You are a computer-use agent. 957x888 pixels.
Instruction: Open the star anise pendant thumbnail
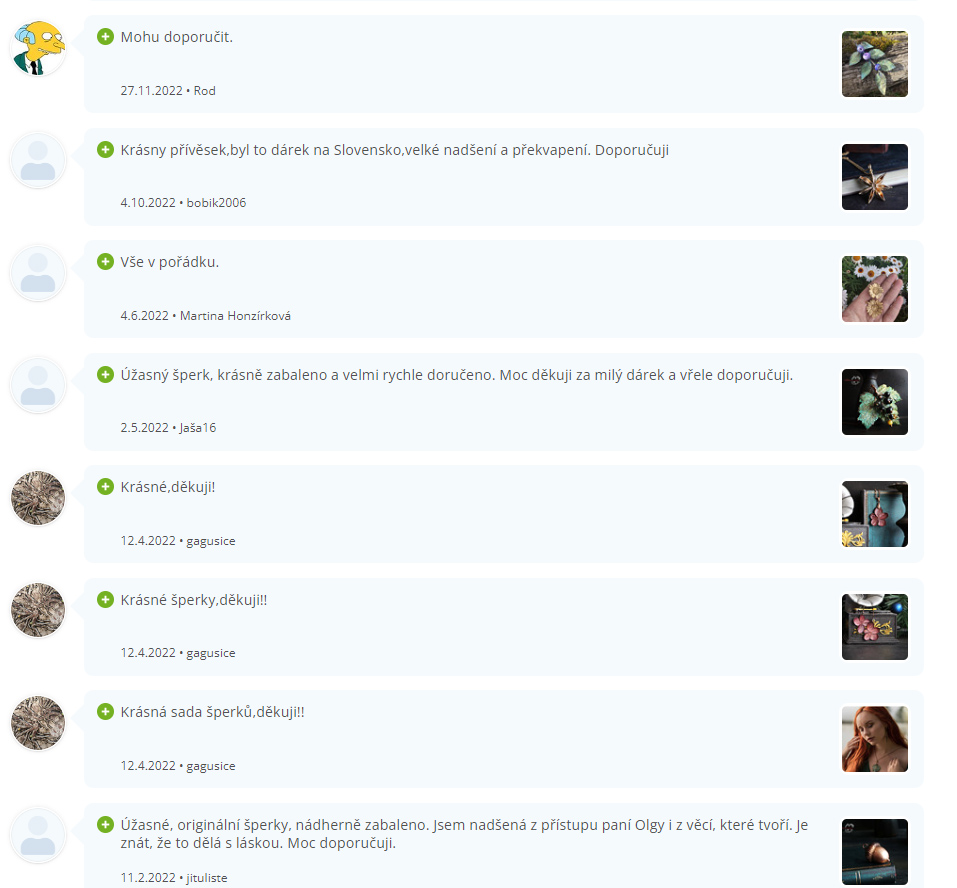875,177
